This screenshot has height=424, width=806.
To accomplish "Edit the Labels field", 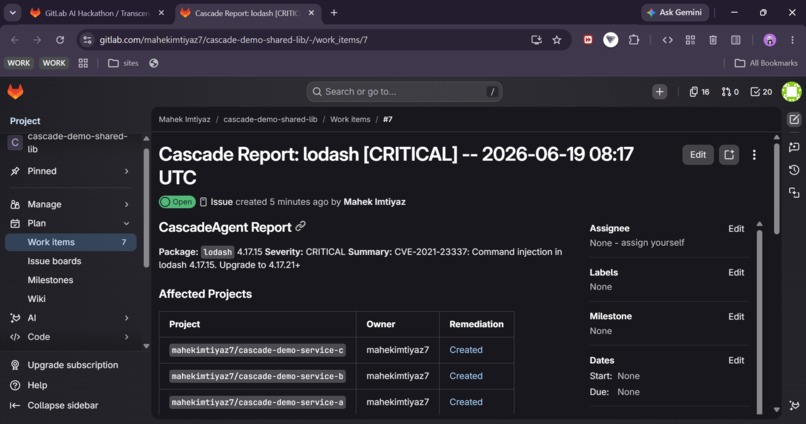I will coord(736,272).
